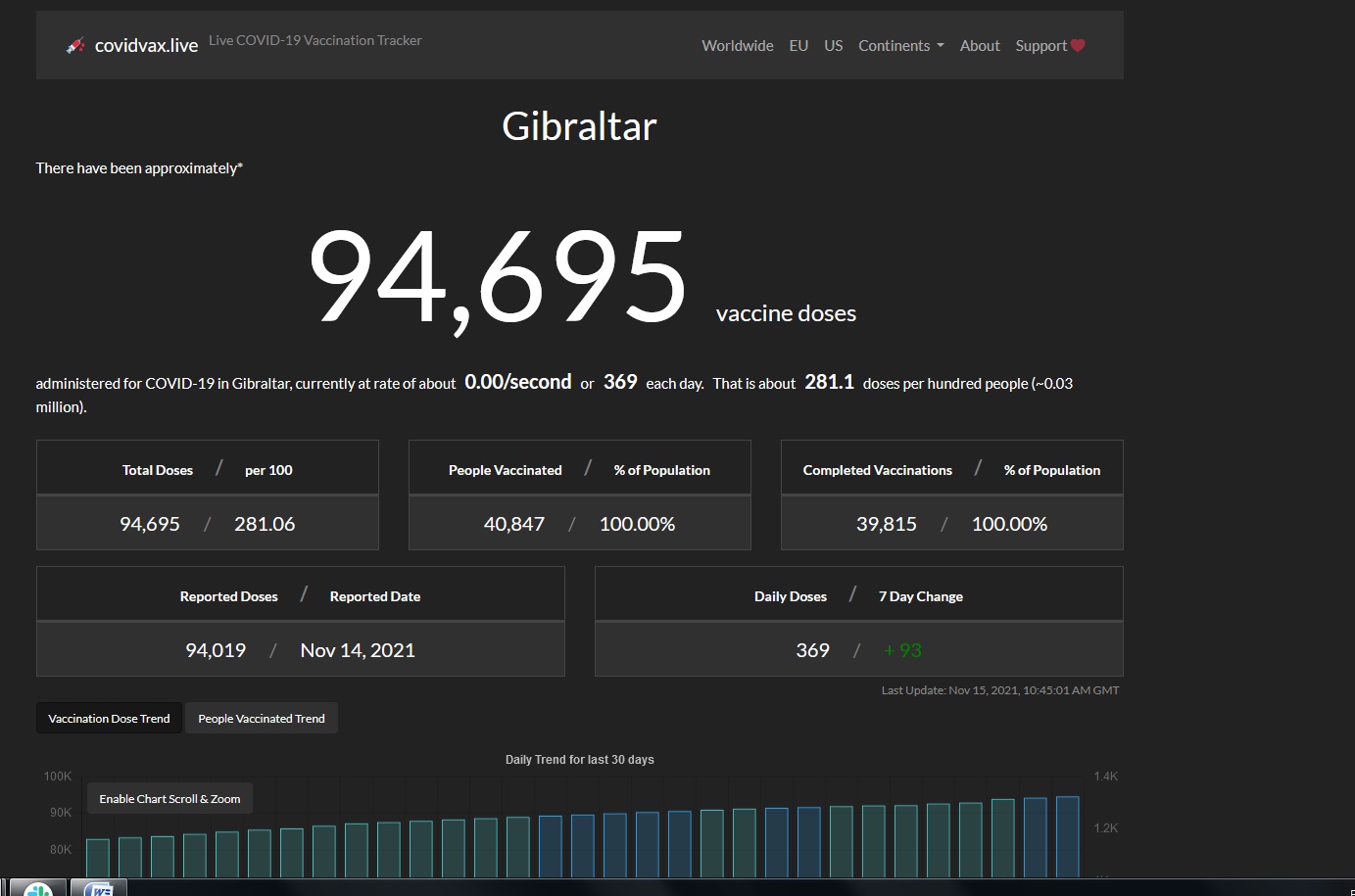1355x896 pixels.
Task: Select the US navigation link
Action: pyautogui.click(x=833, y=45)
